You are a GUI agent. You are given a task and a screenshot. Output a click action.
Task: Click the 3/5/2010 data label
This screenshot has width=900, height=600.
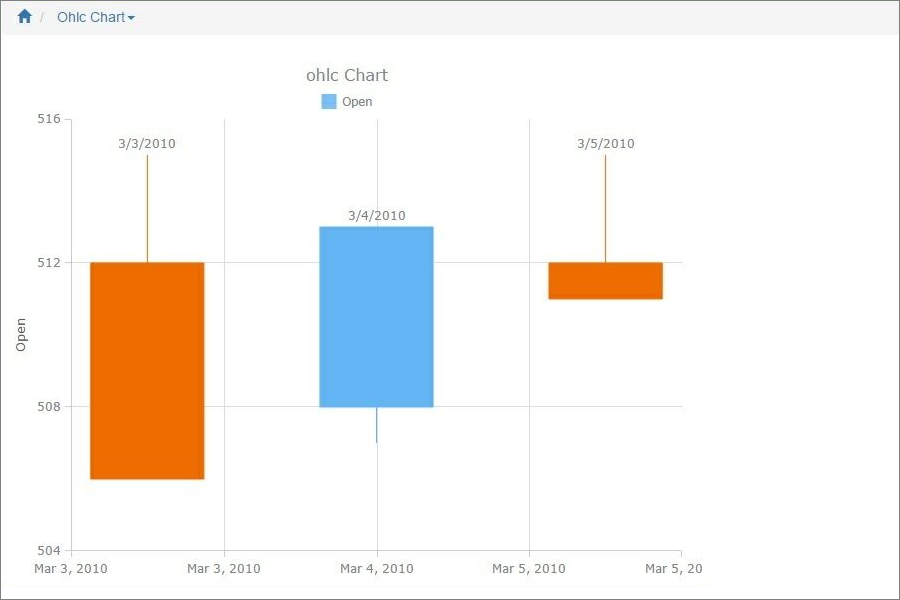click(605, 143)
